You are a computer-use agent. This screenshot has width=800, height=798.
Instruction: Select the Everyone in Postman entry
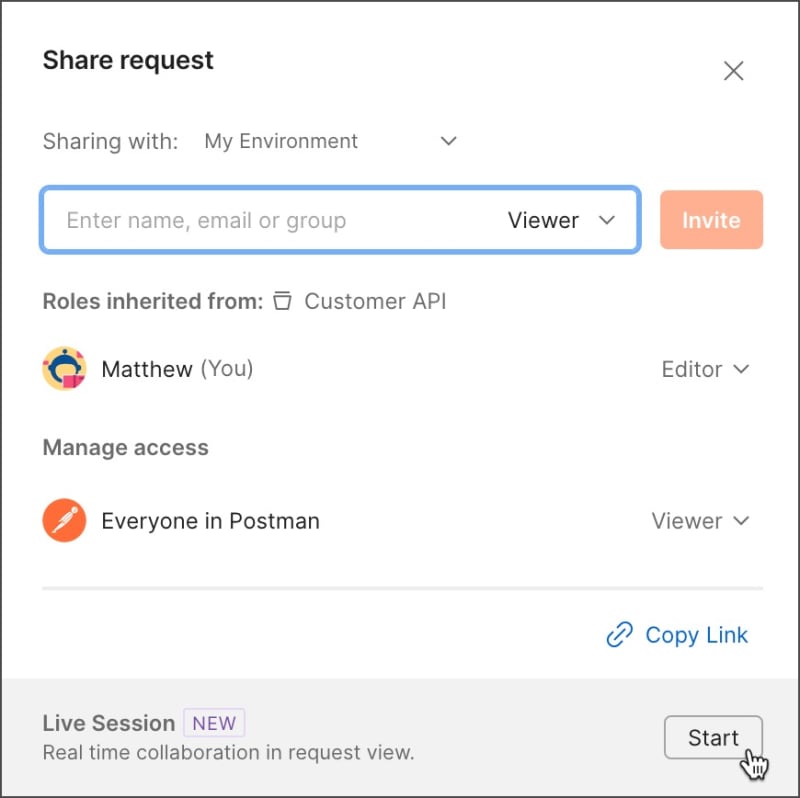209,521
